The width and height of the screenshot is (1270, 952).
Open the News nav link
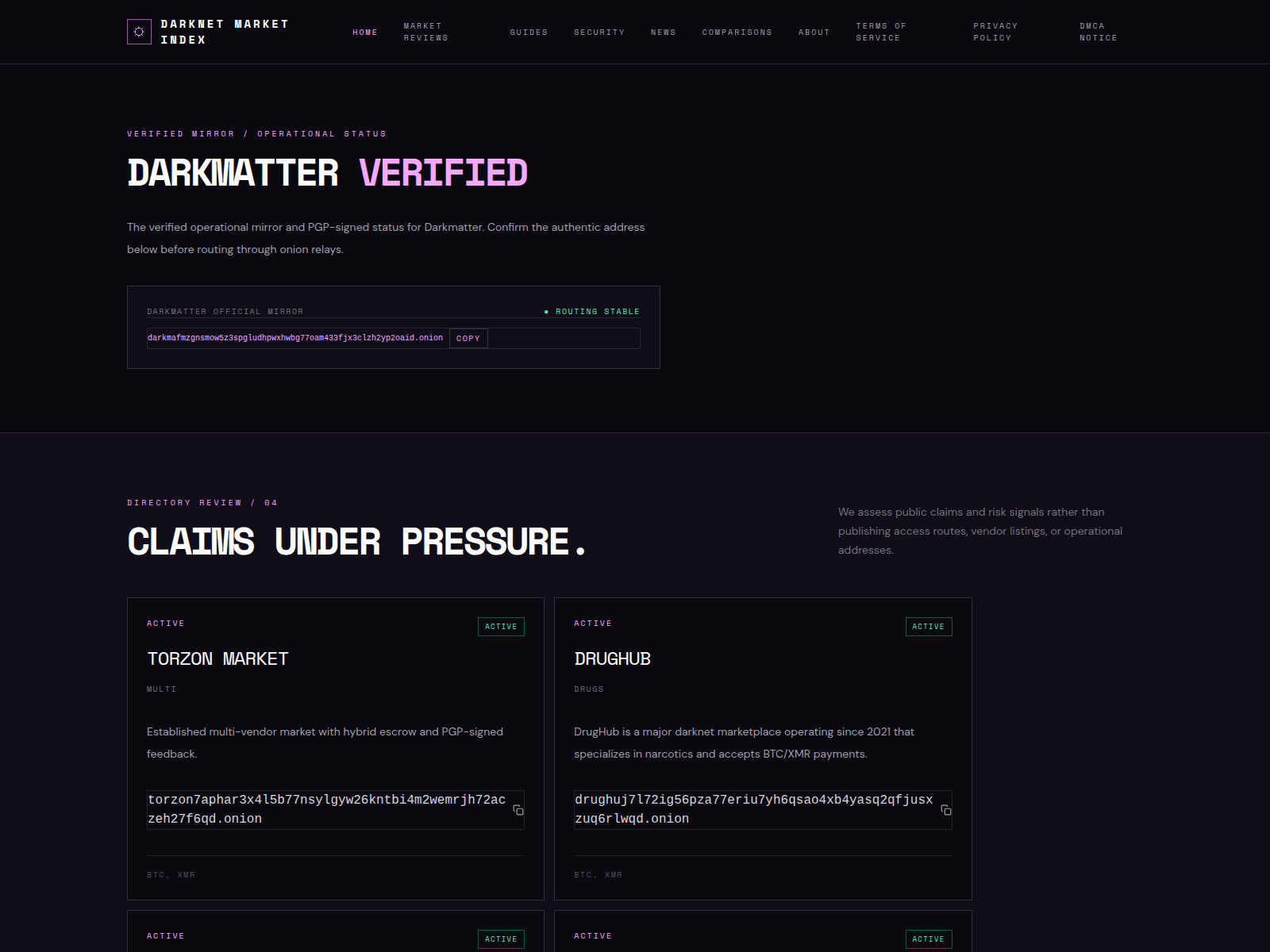coord(664,33)
